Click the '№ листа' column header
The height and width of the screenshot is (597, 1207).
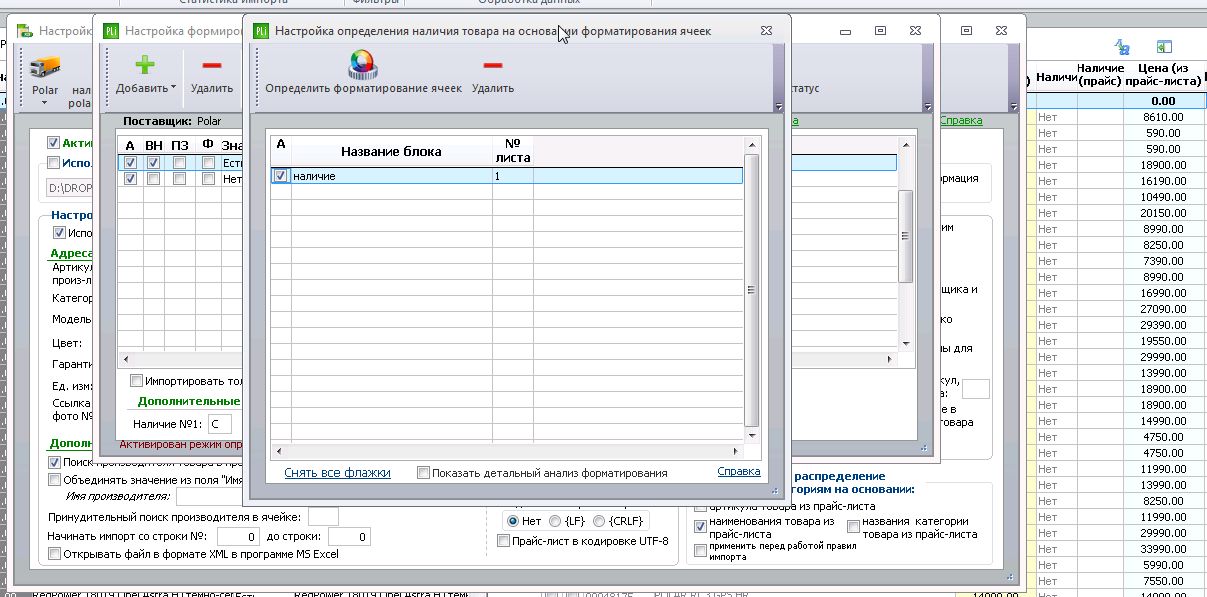click(x=512, y=151)
